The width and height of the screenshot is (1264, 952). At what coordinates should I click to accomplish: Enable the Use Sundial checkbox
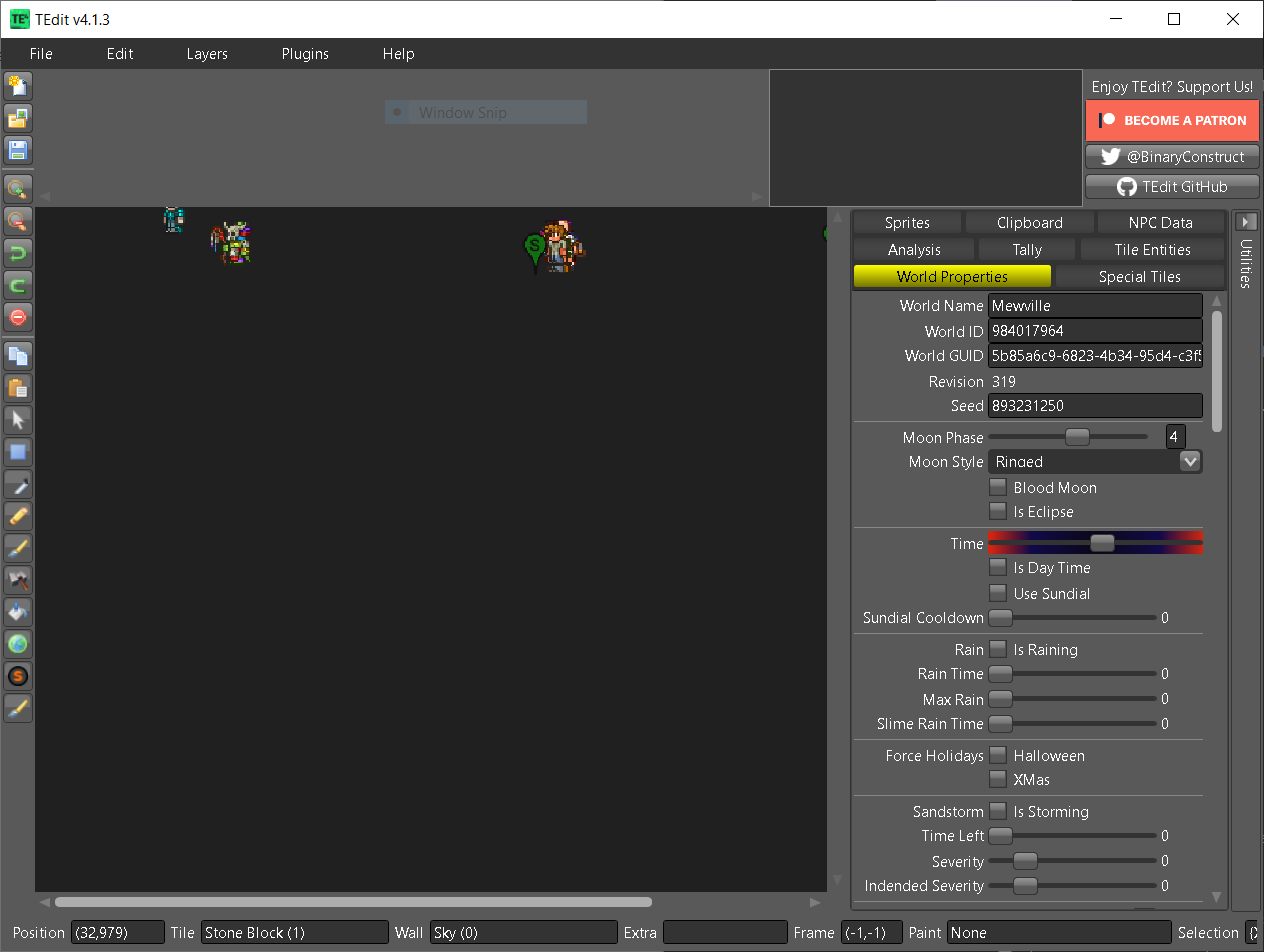998,593
